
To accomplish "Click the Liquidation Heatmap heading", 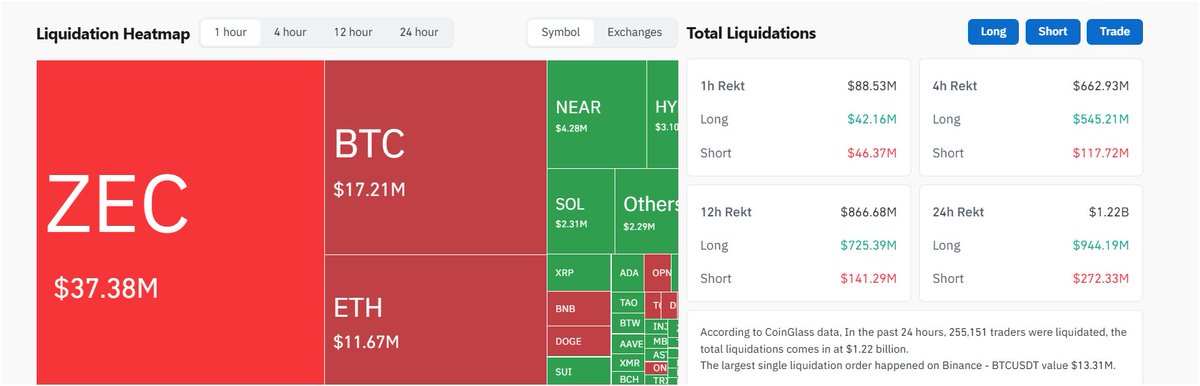I will tap(113, 33).
